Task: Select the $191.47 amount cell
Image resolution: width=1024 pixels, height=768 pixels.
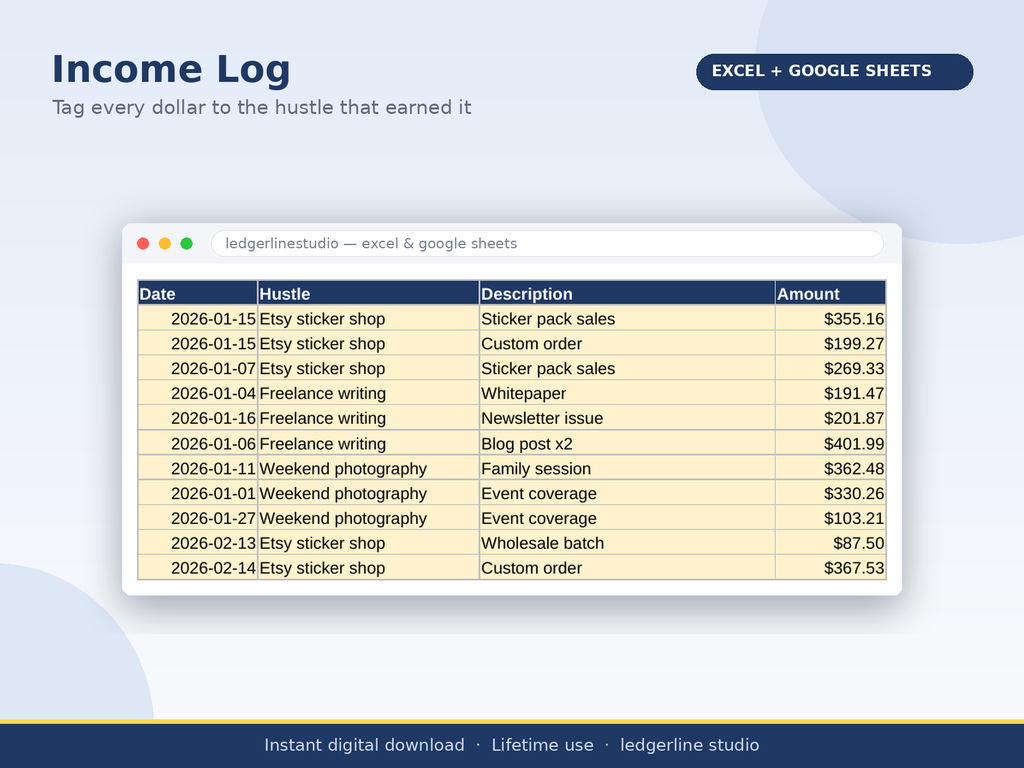Action: coord(831,393)
